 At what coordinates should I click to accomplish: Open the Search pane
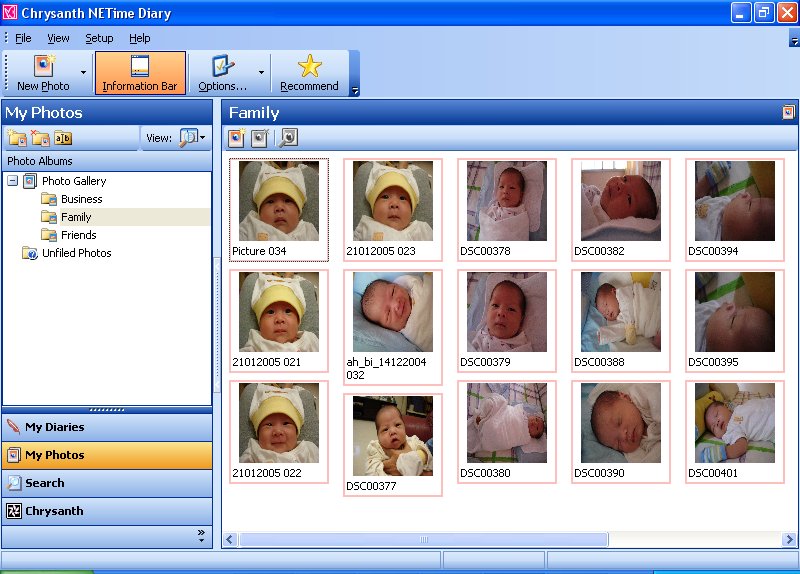pyautogui.click(x=107, y=483)
